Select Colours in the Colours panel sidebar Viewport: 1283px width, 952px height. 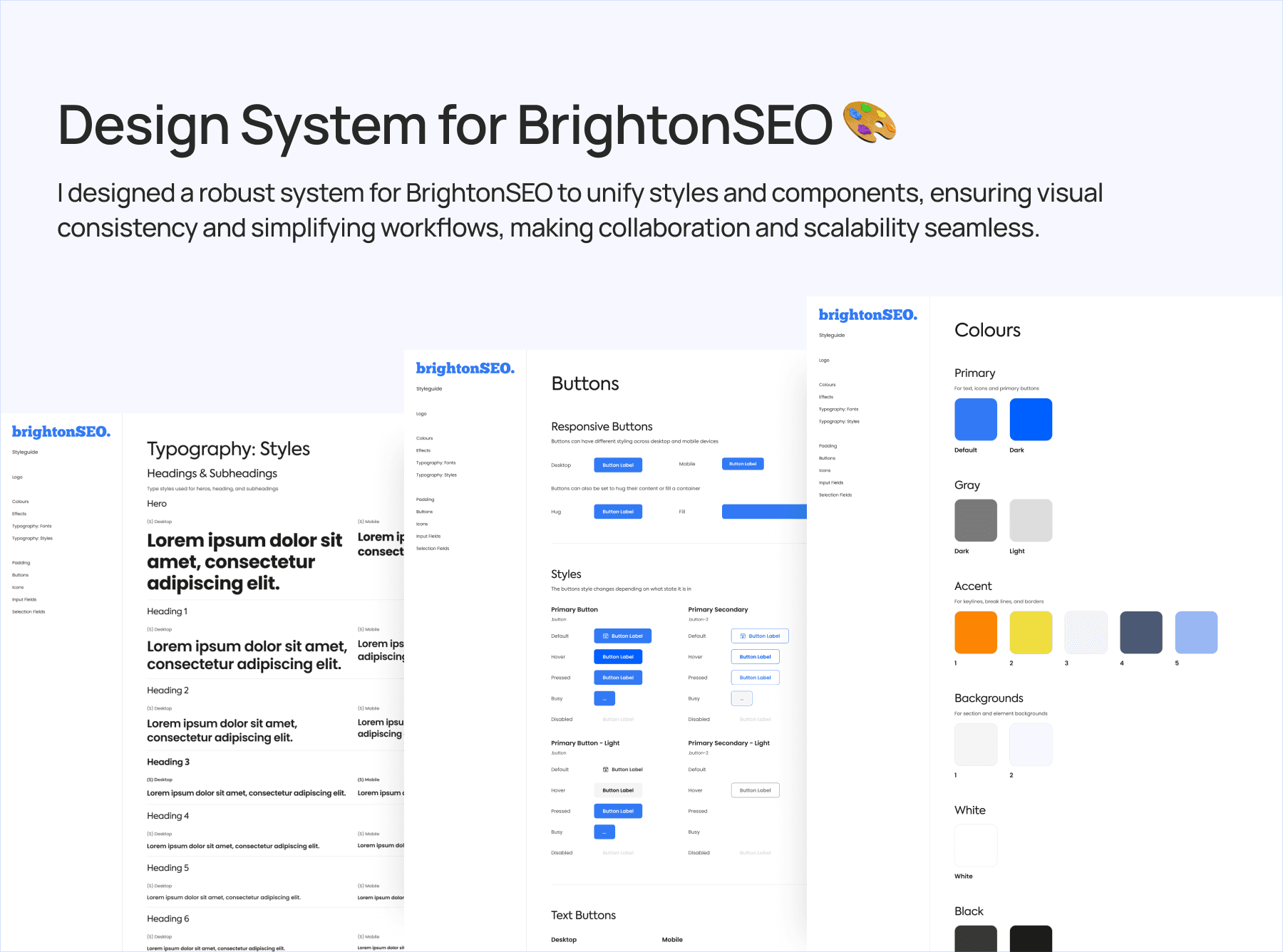click(x=828, y=385)
